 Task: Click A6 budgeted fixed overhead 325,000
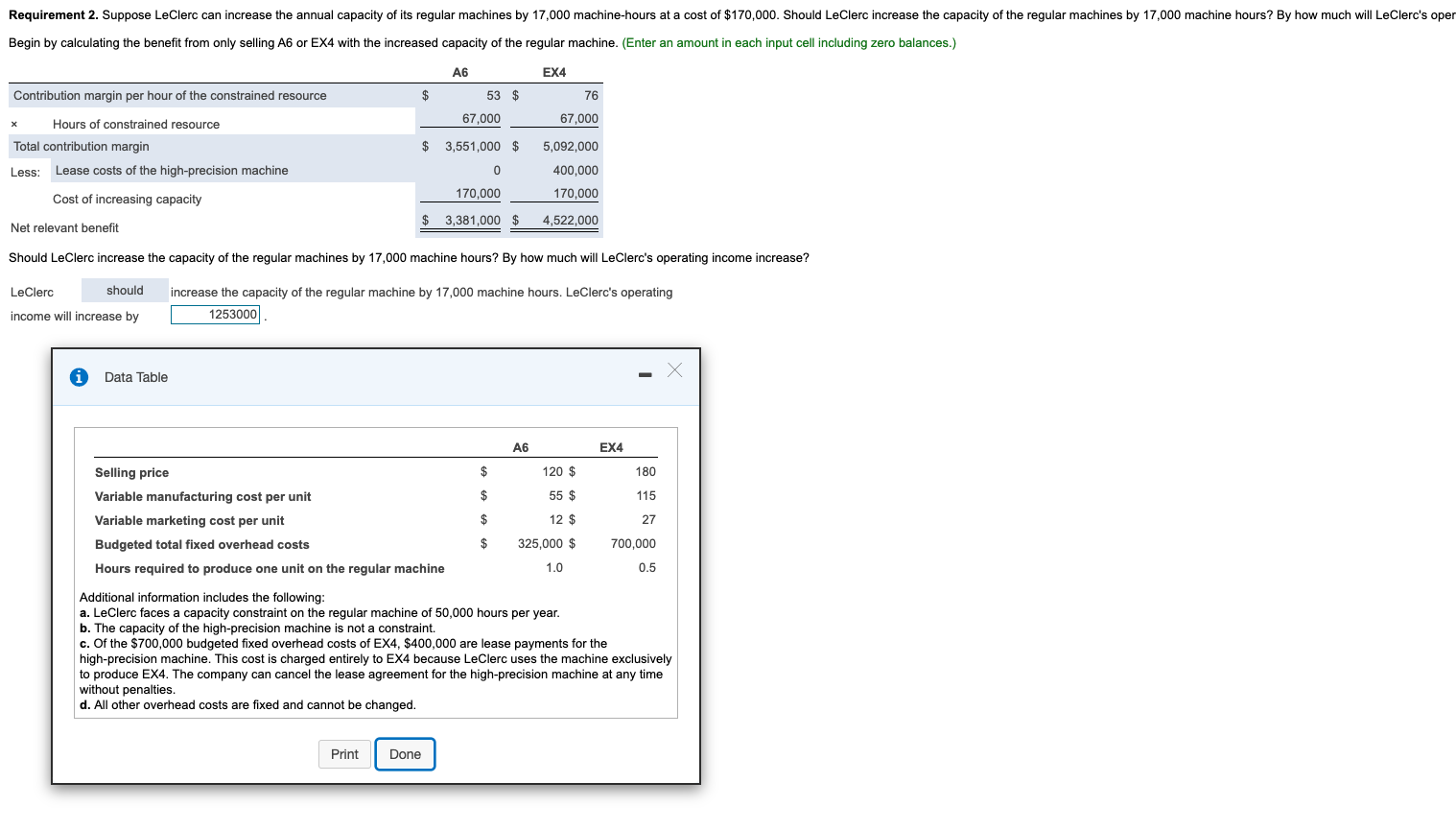tap(540, 543)
